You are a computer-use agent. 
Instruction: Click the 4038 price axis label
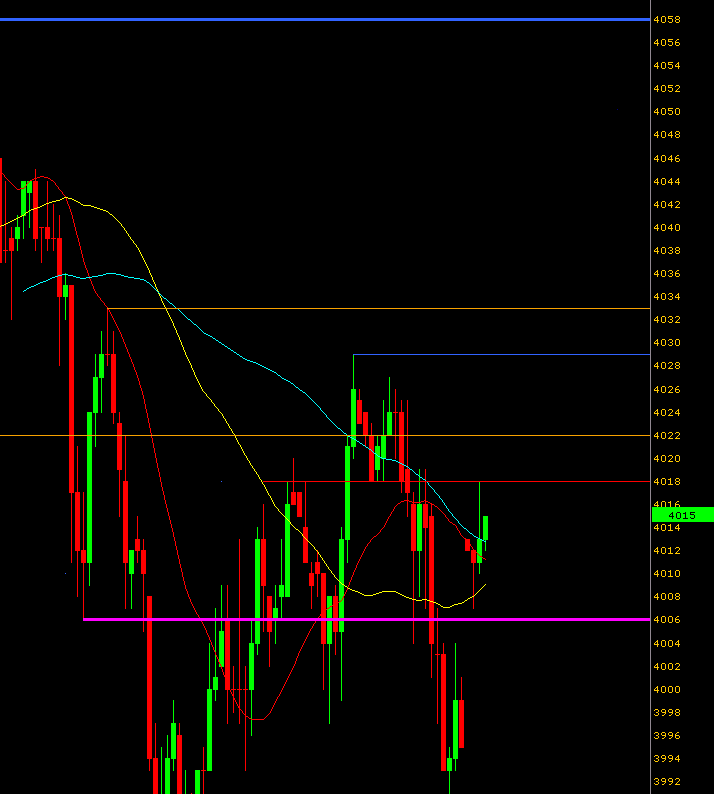pyautogui.click(x=667, y=251)
